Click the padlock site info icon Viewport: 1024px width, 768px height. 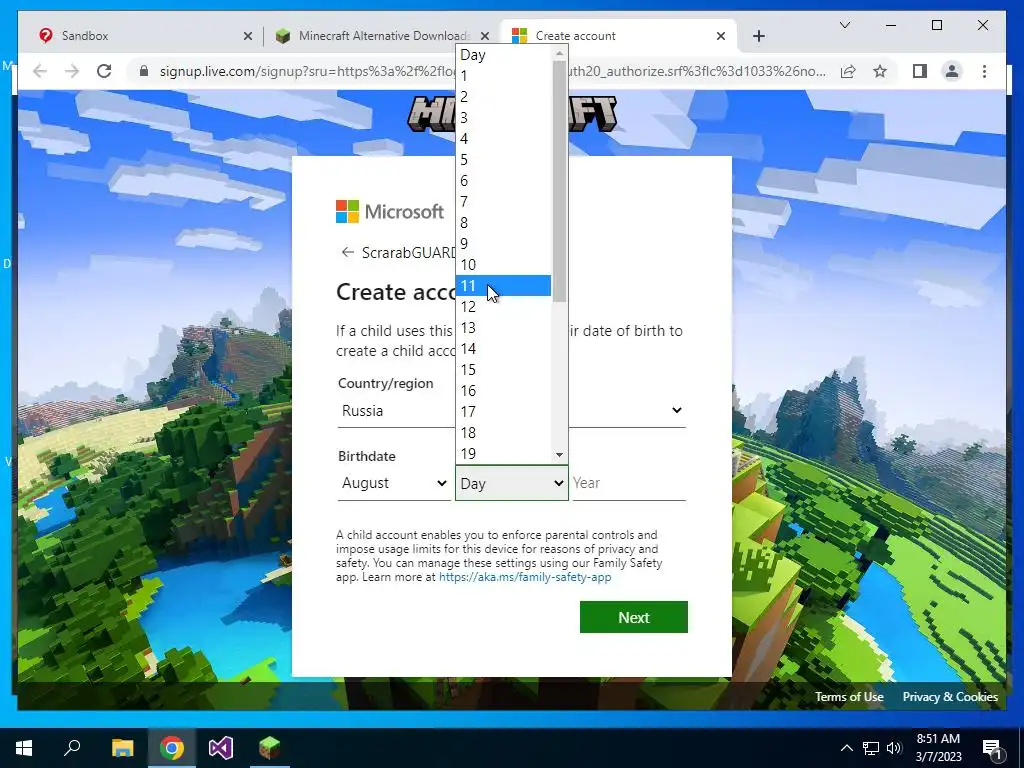pos(144,71)
